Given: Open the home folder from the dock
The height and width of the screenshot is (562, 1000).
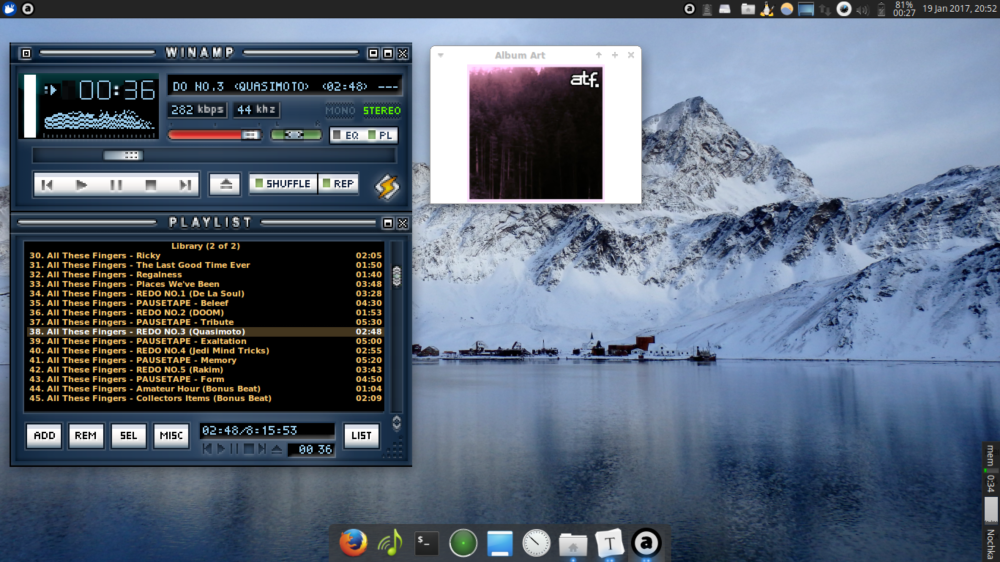Looking at the screenshot, I should pos(573,544).
